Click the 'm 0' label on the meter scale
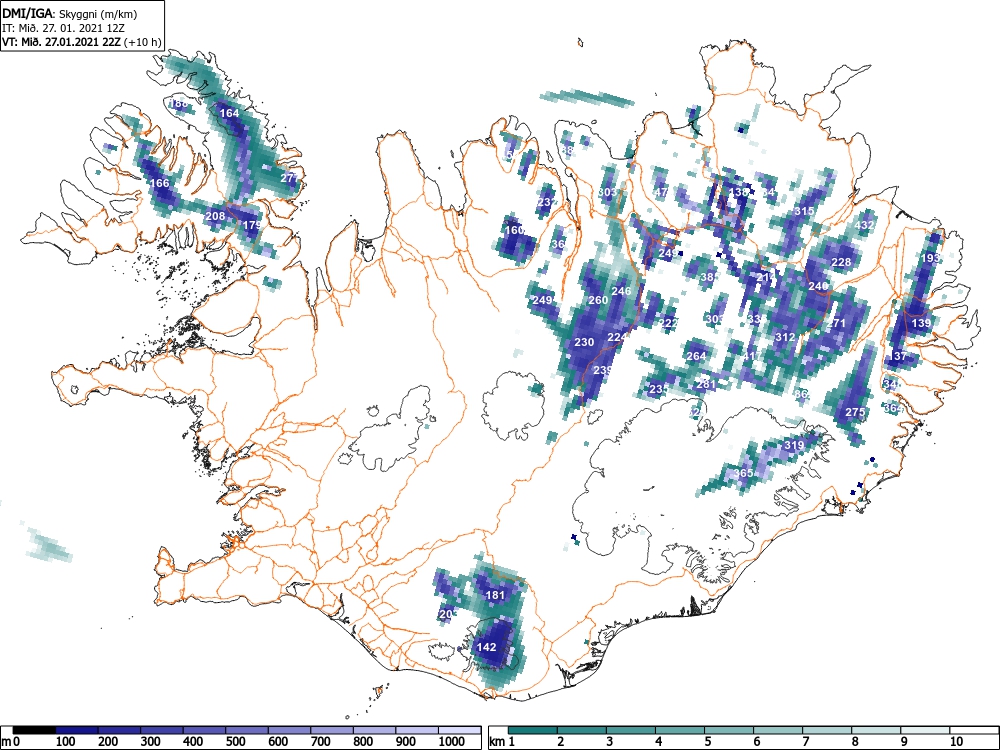This screenshot has width=1000, height=750. coord(10,742)
